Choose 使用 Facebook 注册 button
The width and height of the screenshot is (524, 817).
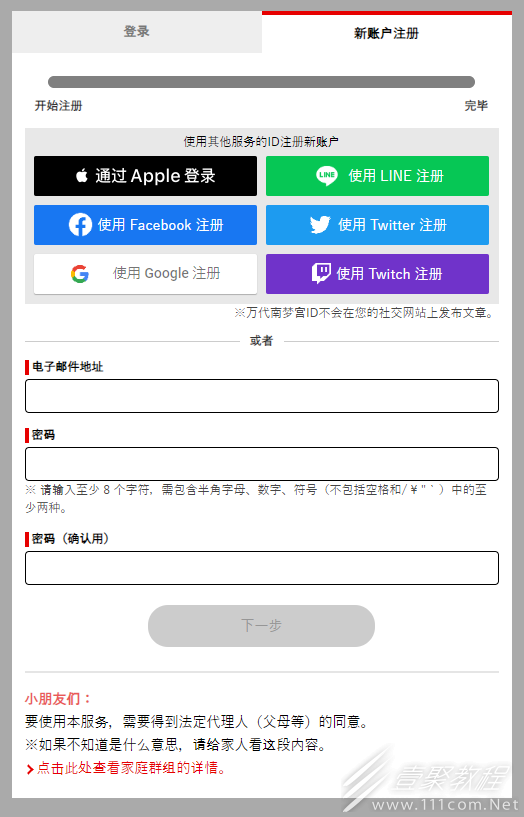(x=145, y=225)
